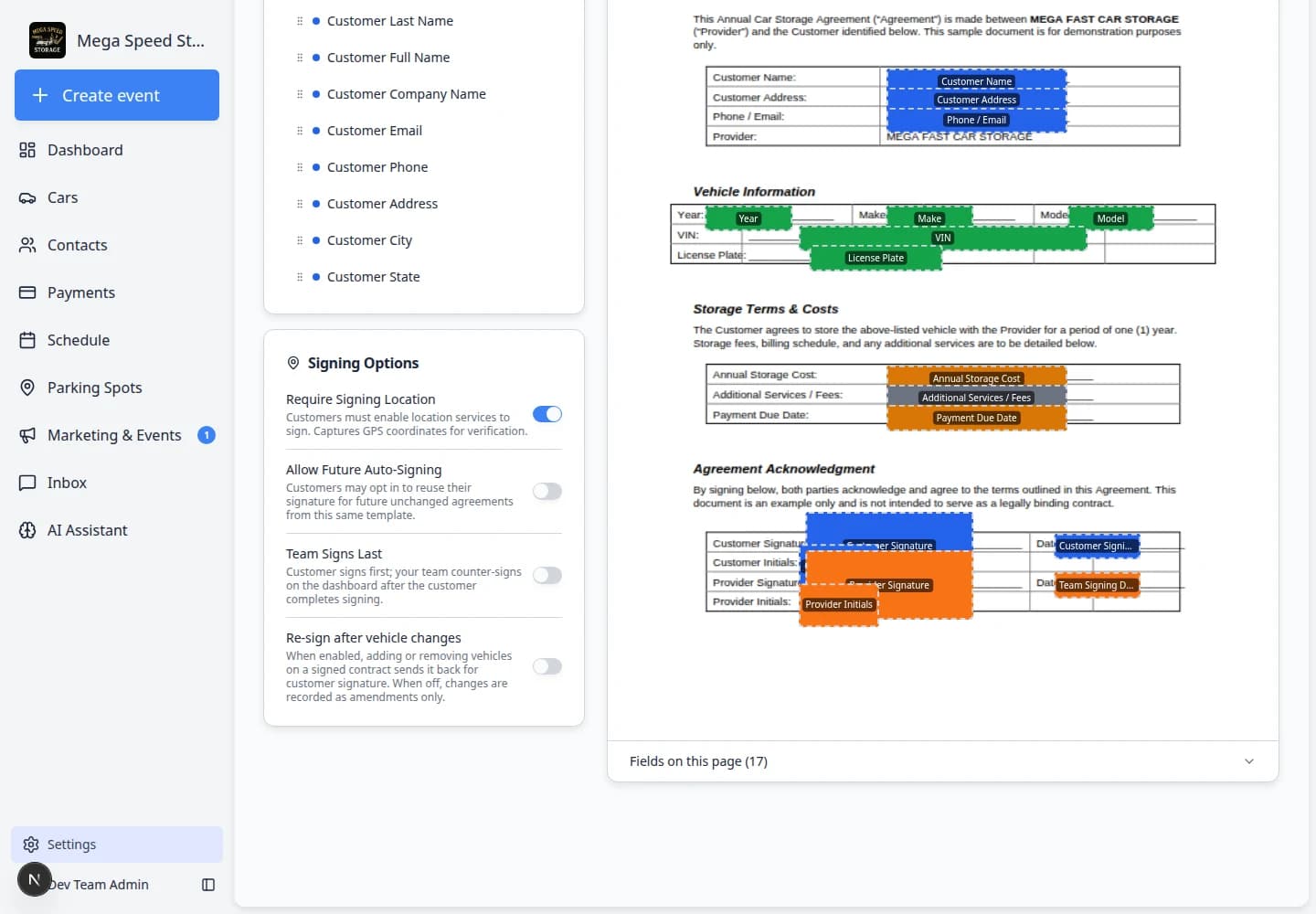The width and height of the screenshot is (1316, 914).
Task: Expand Fields on this page chevron
Action: coord(1249,761)
